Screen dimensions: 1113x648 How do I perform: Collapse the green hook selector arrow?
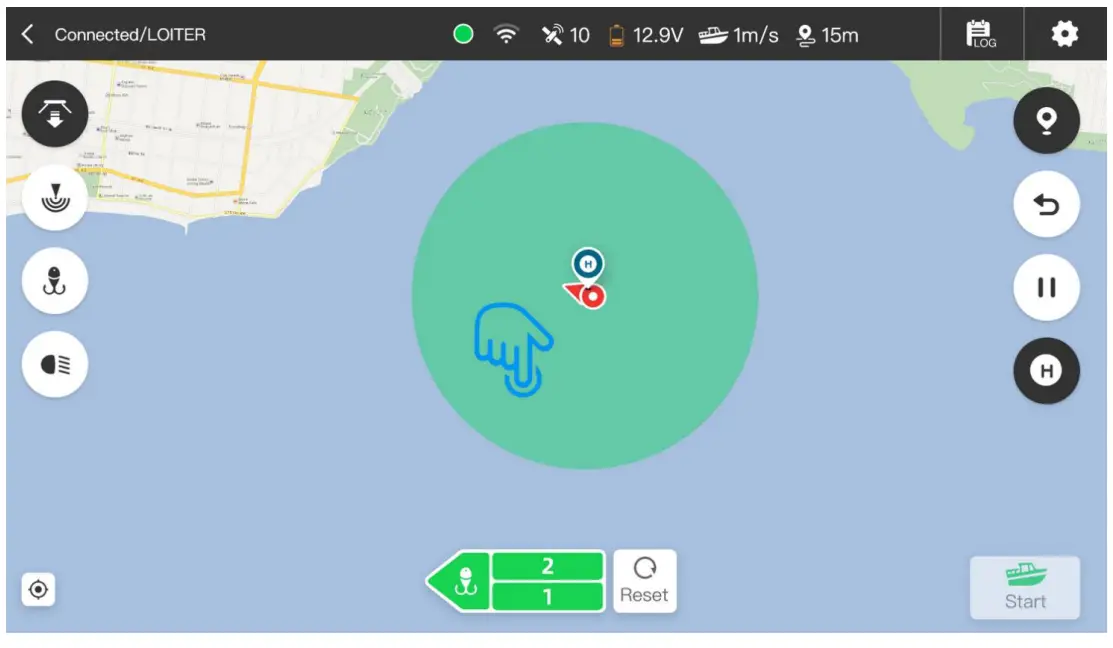pos(459,581)
